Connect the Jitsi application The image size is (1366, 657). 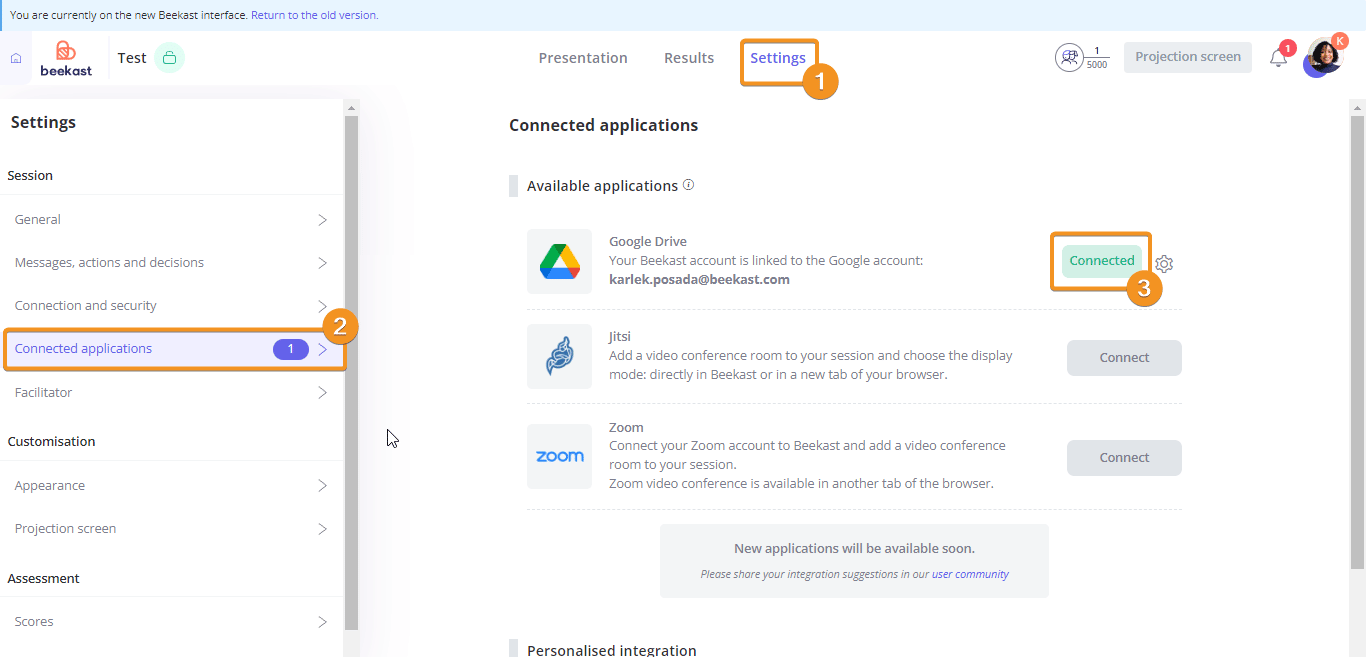click(1124, 357)
